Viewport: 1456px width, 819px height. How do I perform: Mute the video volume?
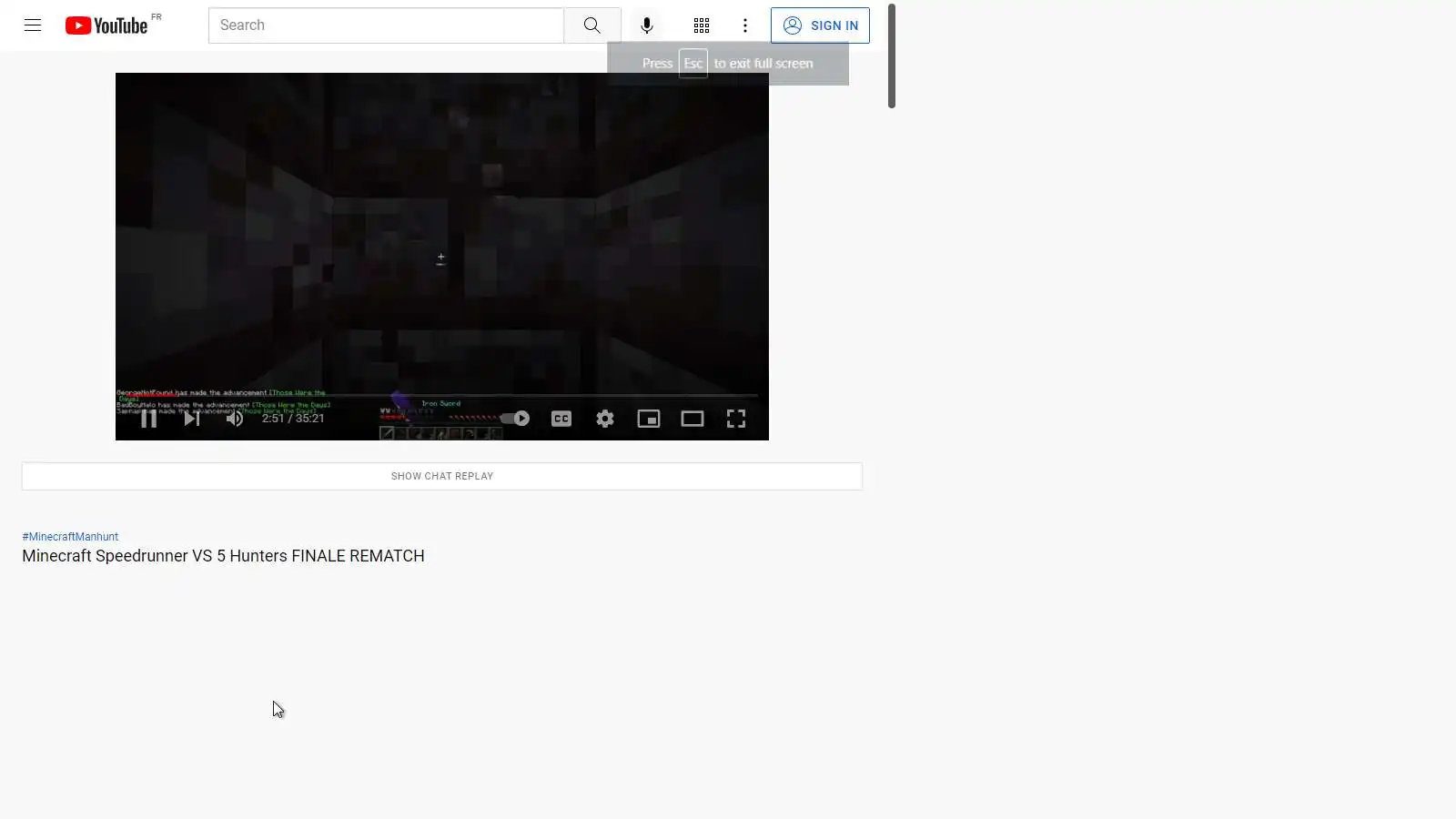(x=235, y=419)
